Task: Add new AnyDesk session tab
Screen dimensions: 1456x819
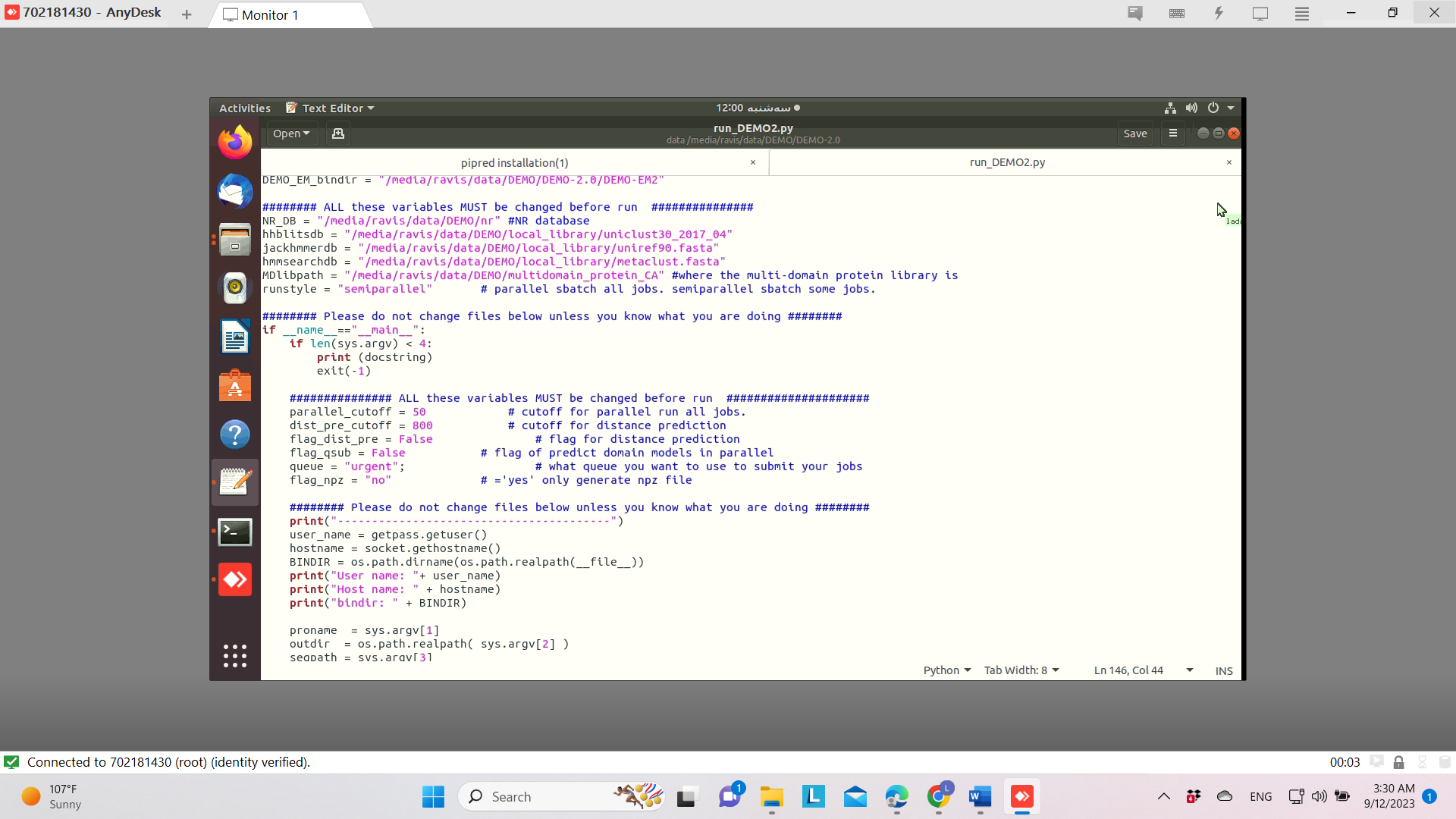Action: [x=187, y=14]
